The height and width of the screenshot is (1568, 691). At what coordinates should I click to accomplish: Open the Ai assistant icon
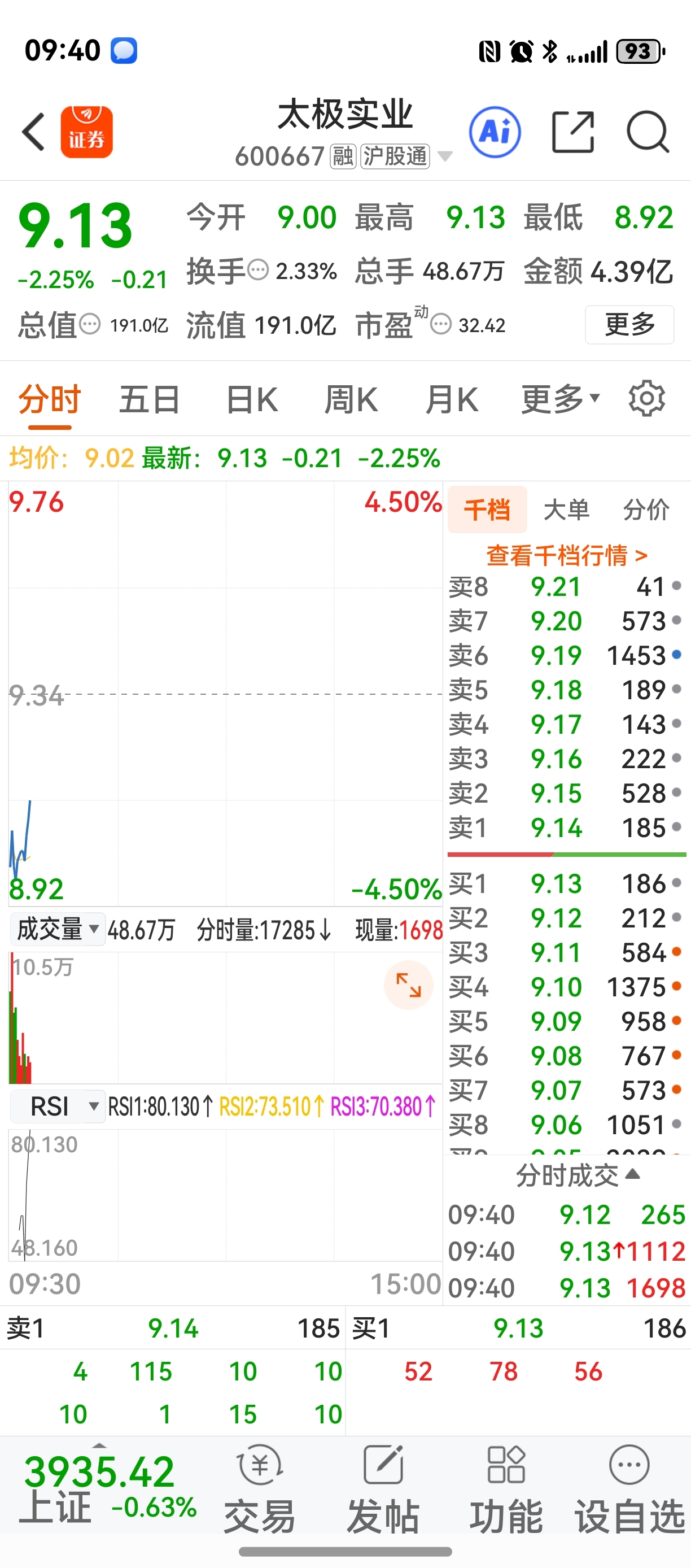(x=495, y=132)
